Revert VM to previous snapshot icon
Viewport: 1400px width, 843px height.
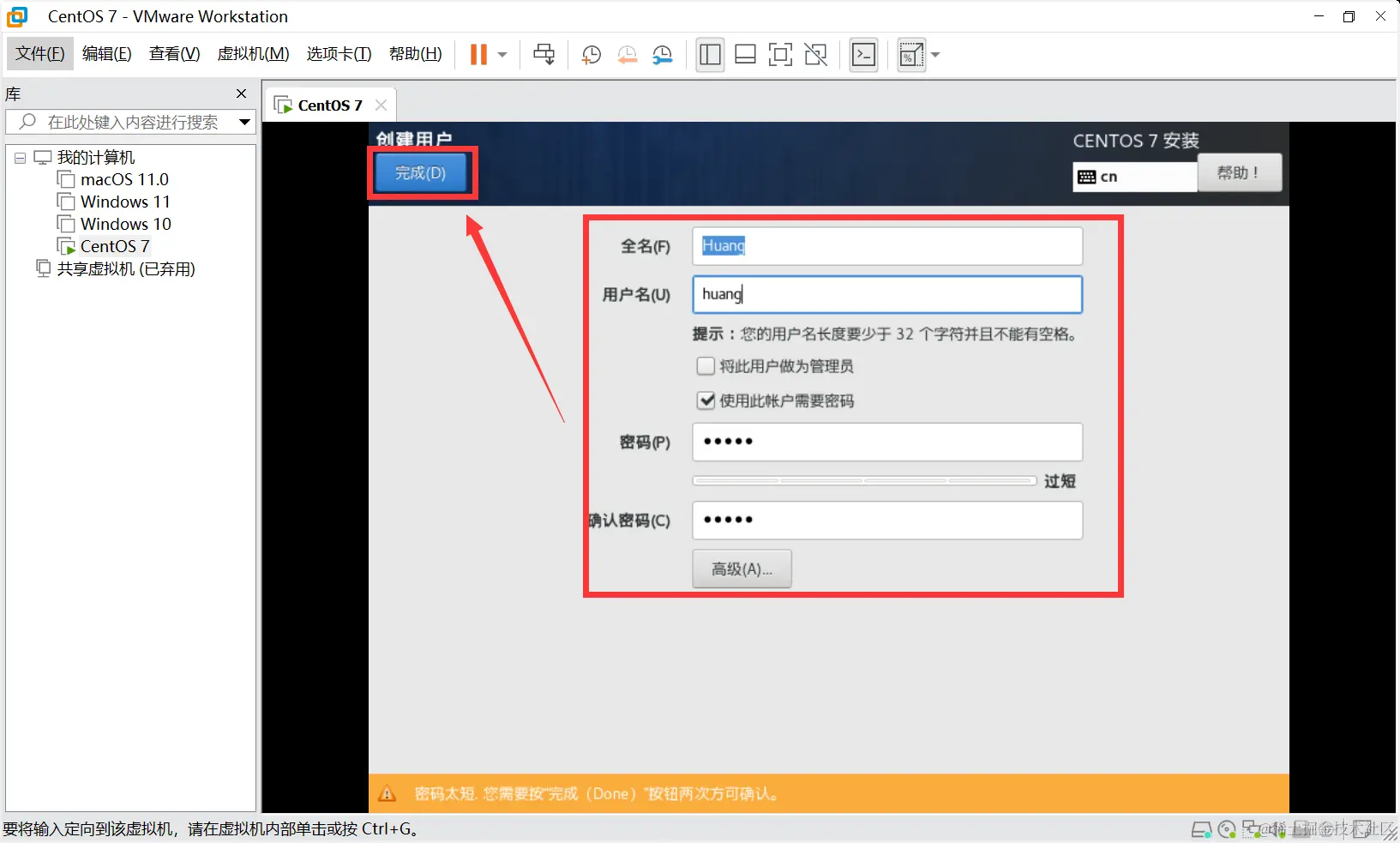pos(628,55)
